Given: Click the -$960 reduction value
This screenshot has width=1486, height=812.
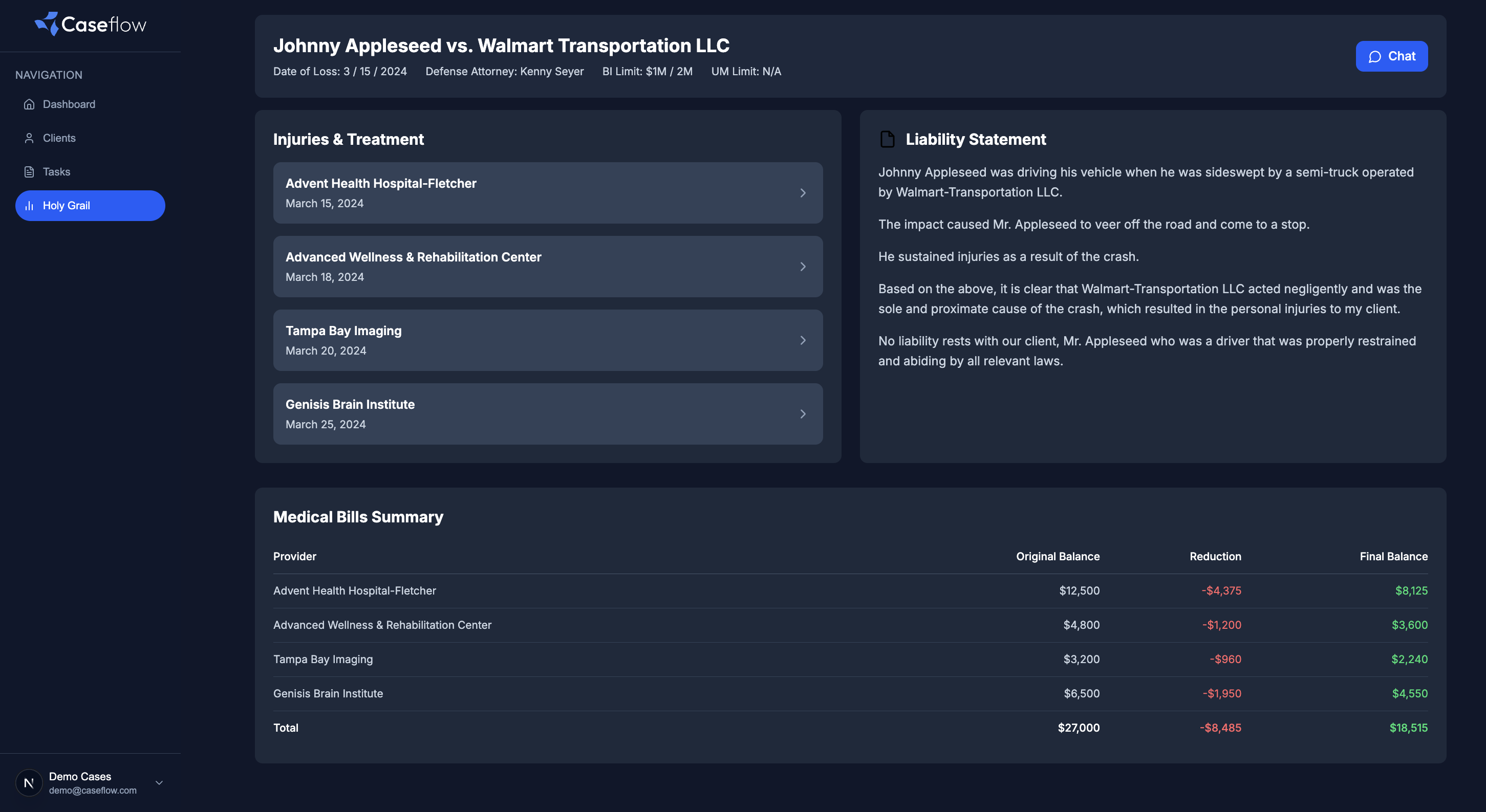Looking at the screenshot, I should point(1225,659).
